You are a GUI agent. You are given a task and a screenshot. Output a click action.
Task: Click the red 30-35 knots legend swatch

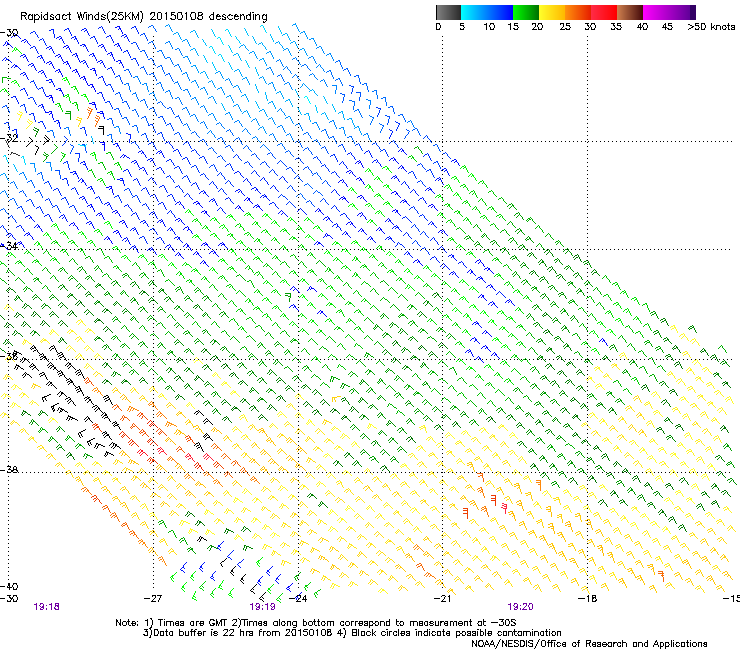604,12
